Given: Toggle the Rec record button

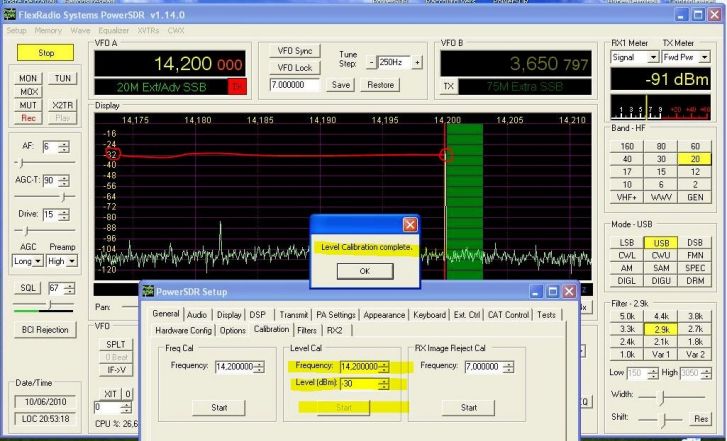Looking at the screenshot, I should (x=28, y=118).
